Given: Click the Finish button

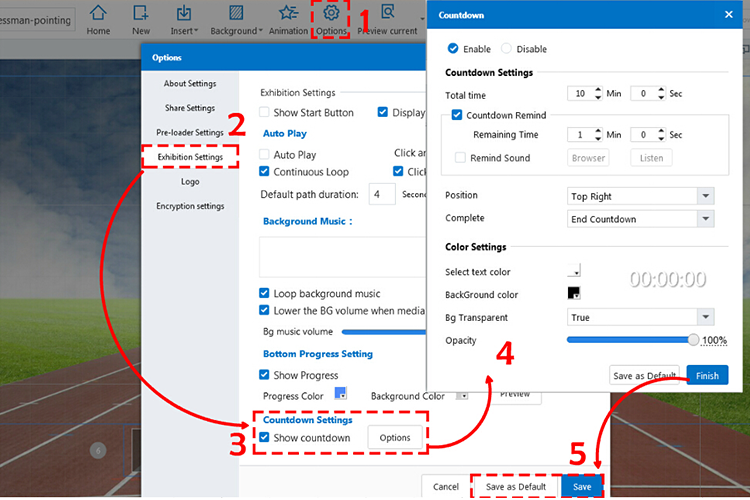Looking at the screenshot, I should tap(707, 376).
